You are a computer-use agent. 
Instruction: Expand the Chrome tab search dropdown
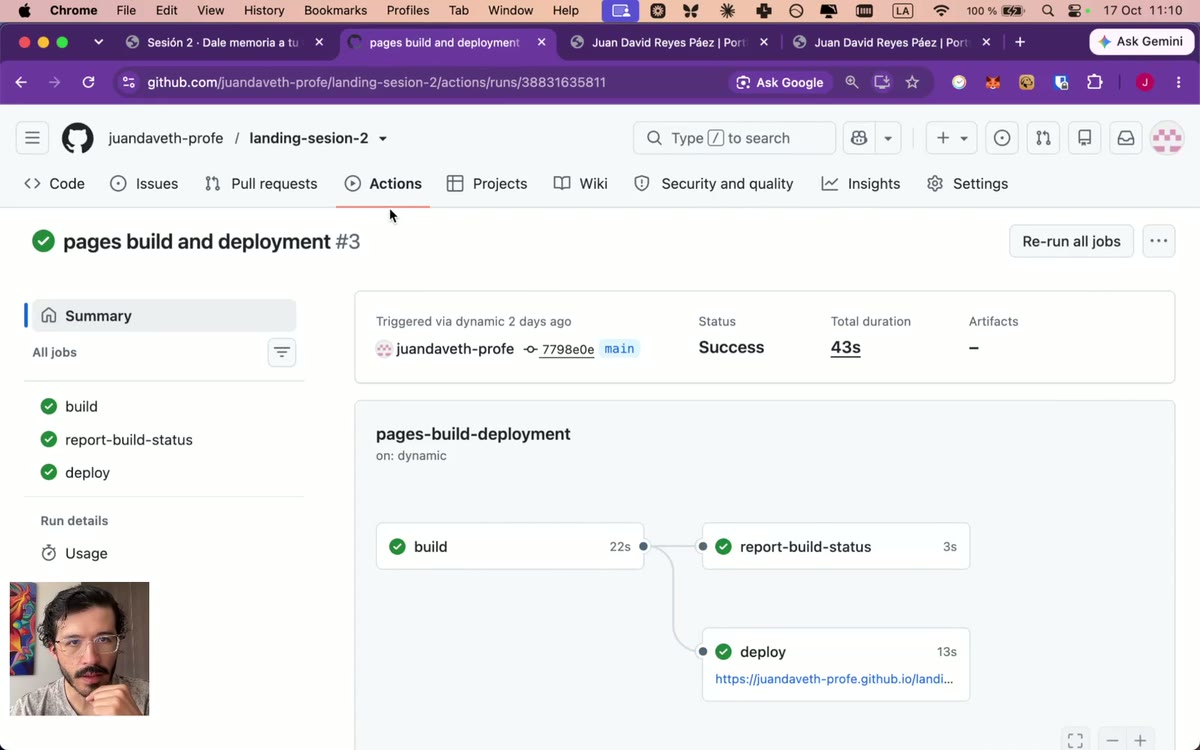[98, 42]
